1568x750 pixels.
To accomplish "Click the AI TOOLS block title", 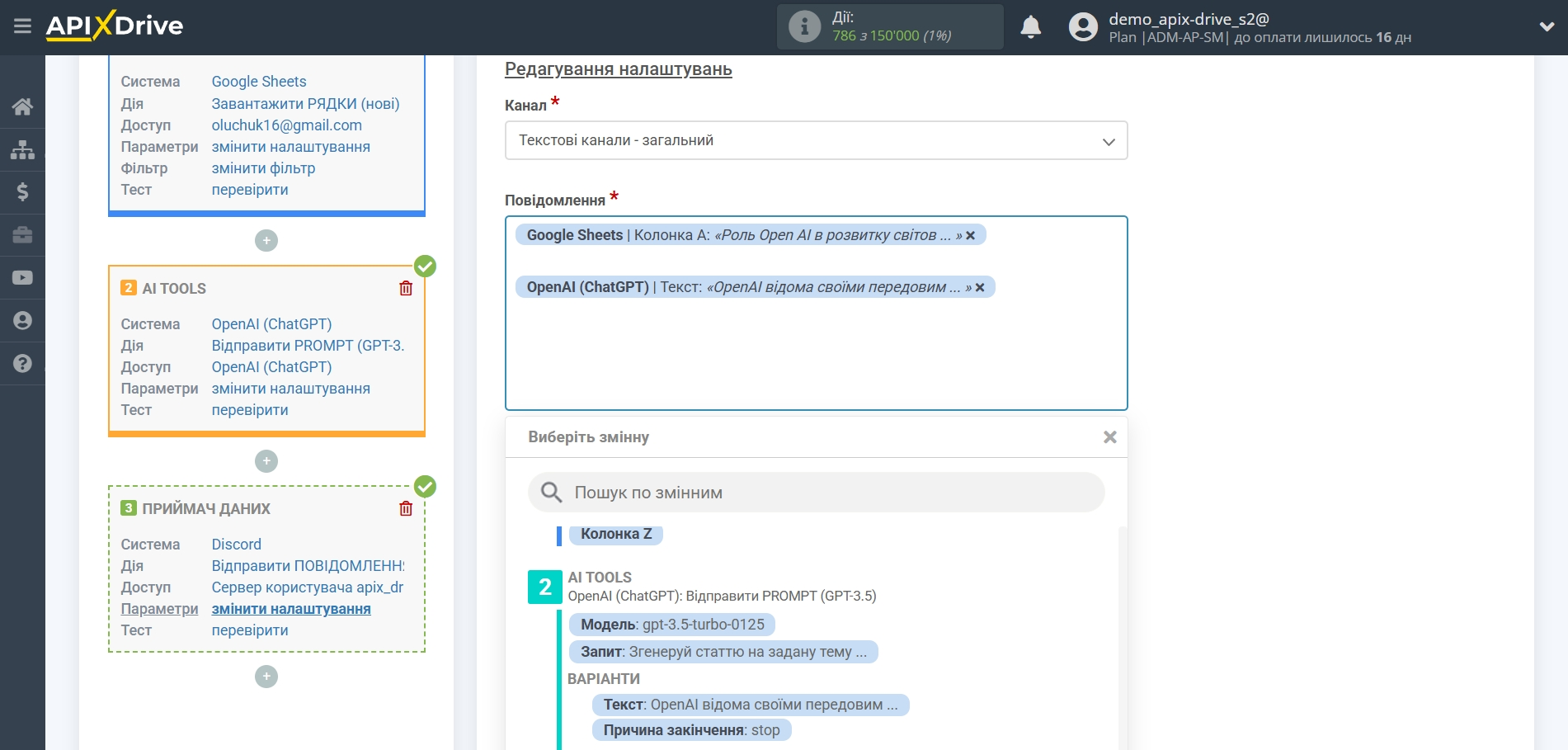I will click(174, 289).
